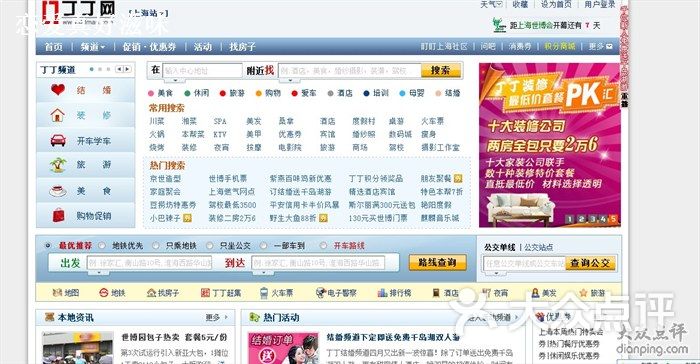
Task: Open the 夜宵 shortcut icon
Action: [x=487, y=293]
